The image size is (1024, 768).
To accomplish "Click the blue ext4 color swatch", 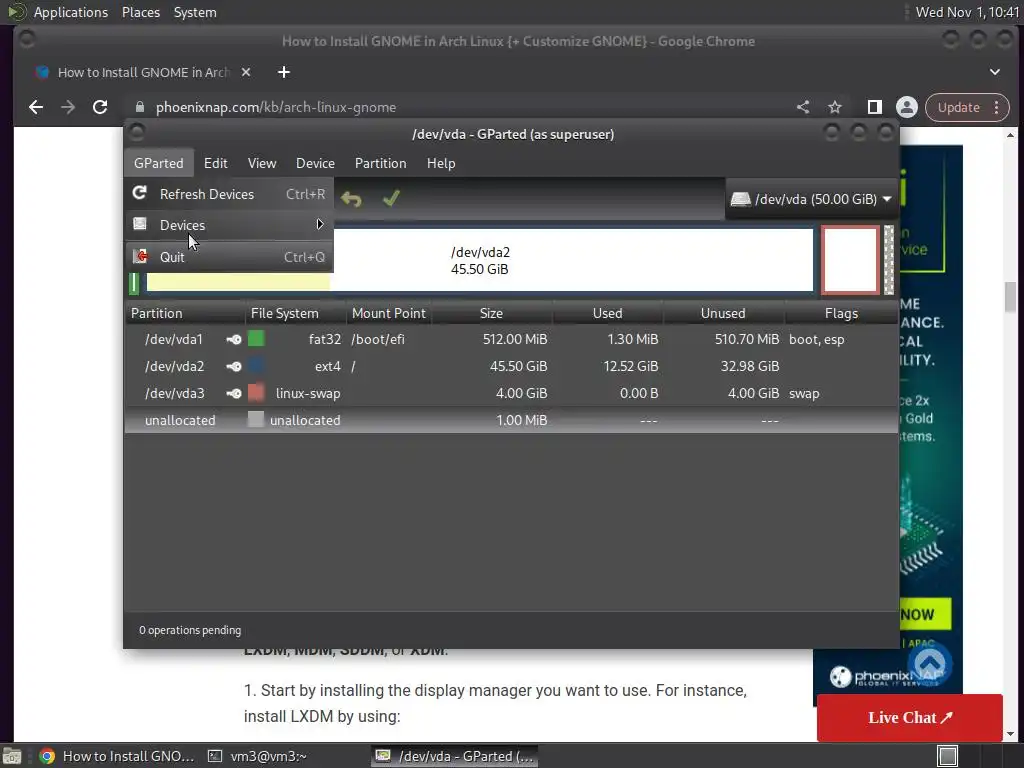I will [256, 366].
